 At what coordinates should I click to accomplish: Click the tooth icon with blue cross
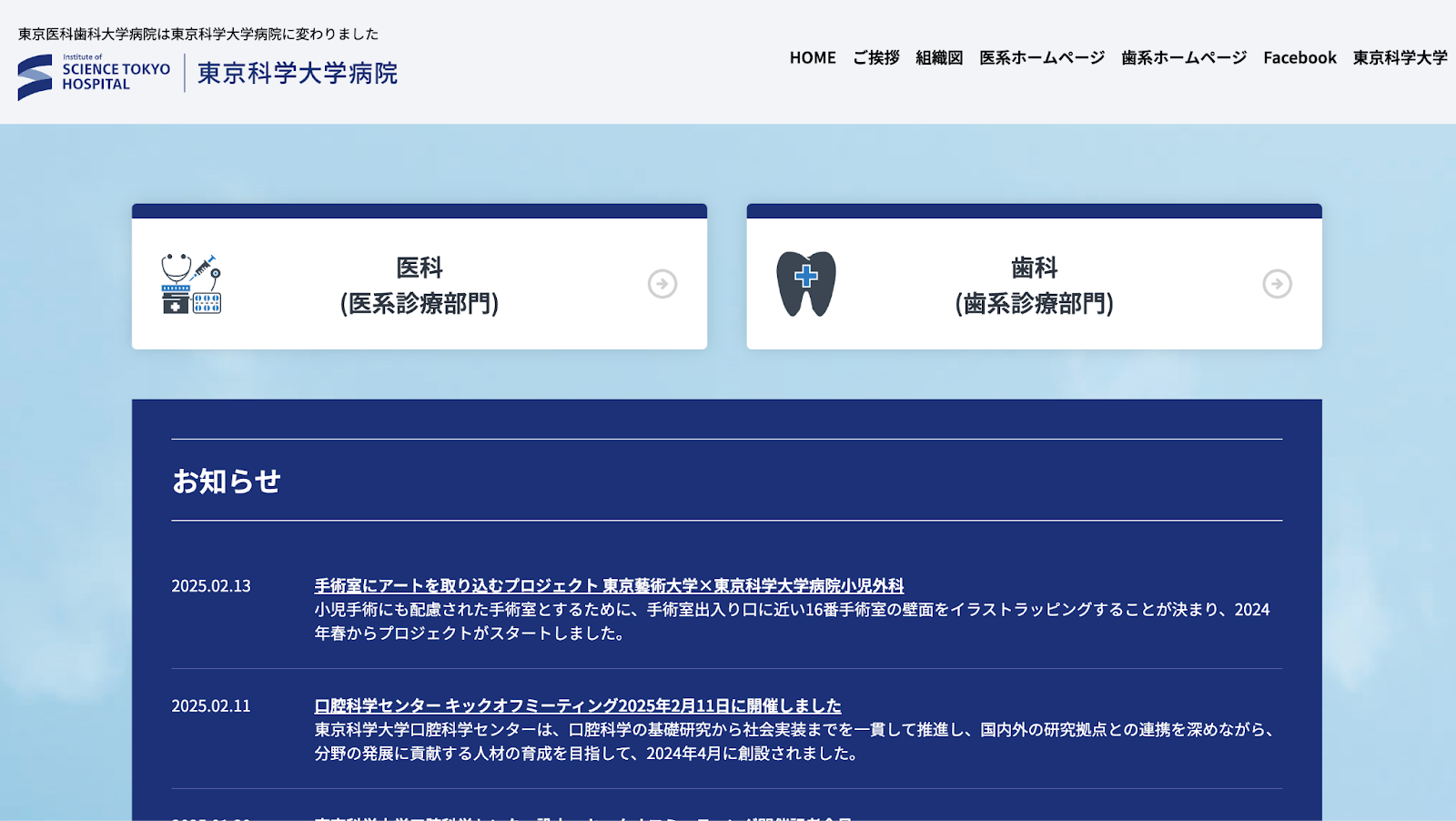[806, 284]
